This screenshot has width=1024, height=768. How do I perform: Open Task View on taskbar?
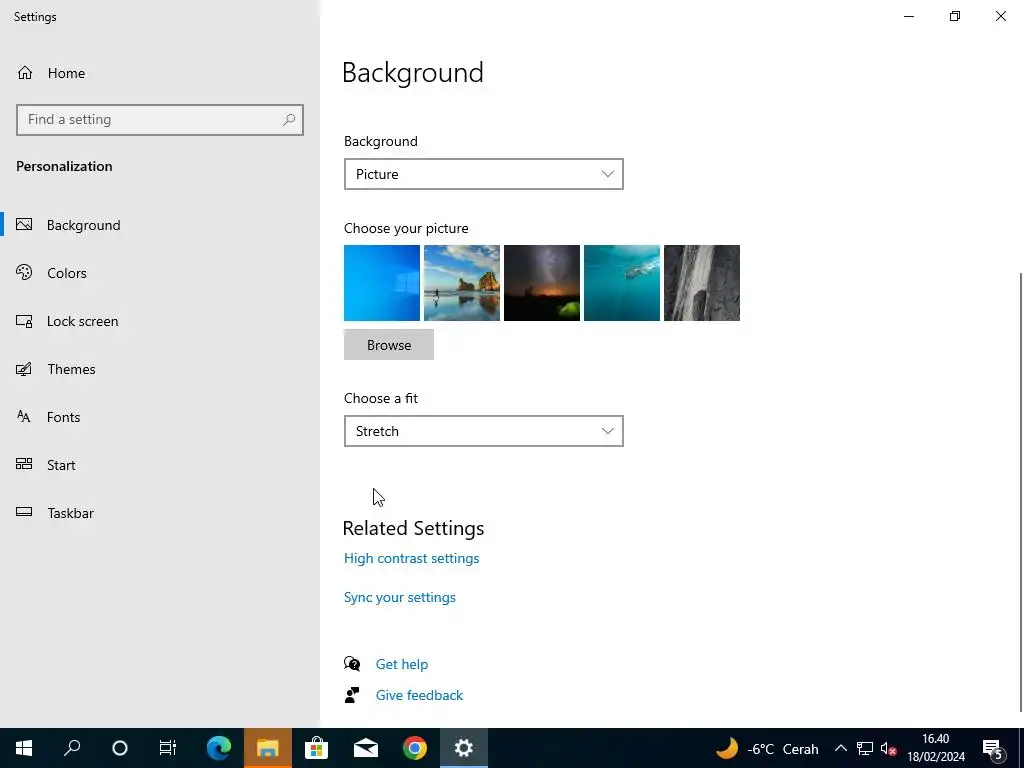pyautogui.click(x=168, y=748)
